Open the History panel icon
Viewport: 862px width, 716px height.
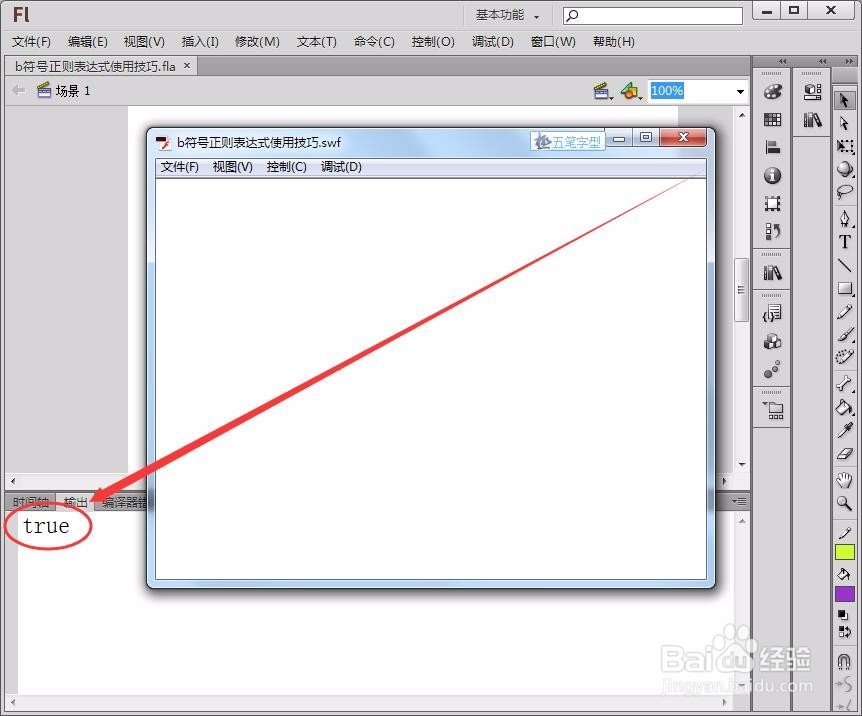tap(772, 232)
